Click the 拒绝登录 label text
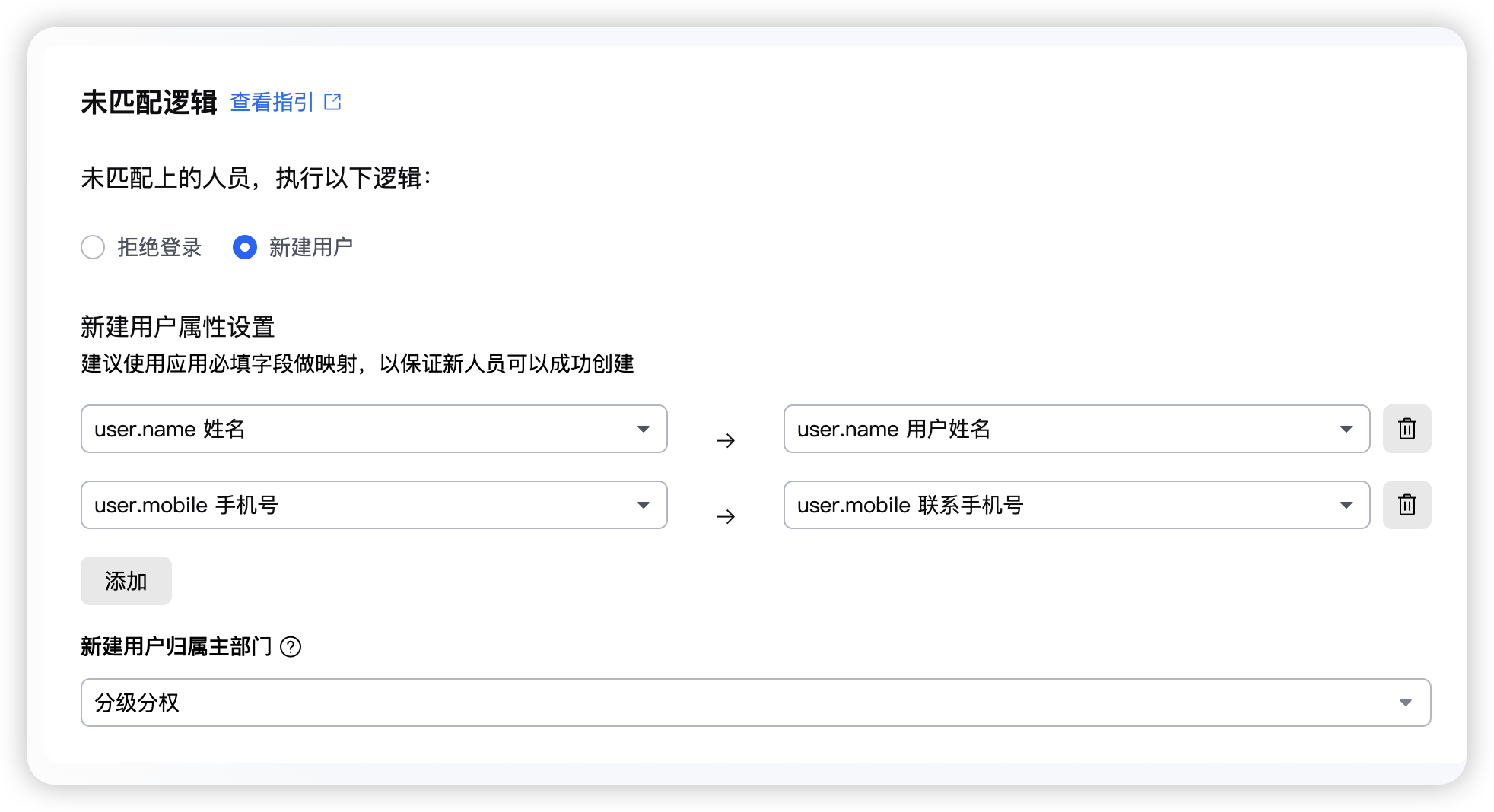Image resolution: width=1494 pixels, height=812 pixels. (159, 247)
